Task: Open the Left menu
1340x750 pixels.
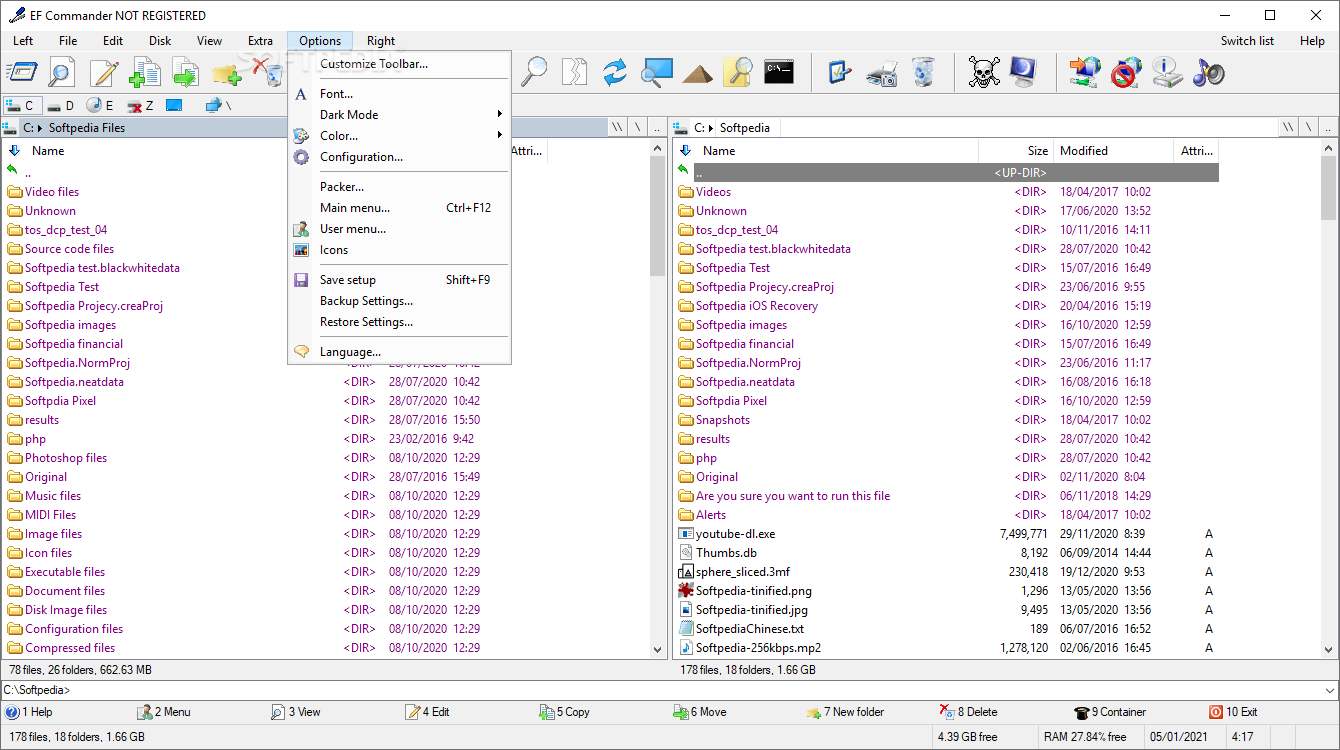Action: point(23,41)
